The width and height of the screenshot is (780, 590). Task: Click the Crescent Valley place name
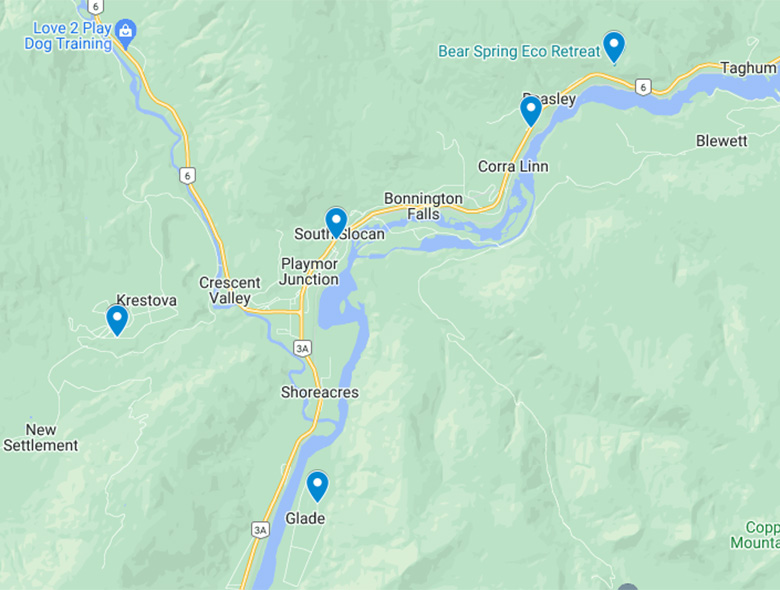click(x=230, y=291)
